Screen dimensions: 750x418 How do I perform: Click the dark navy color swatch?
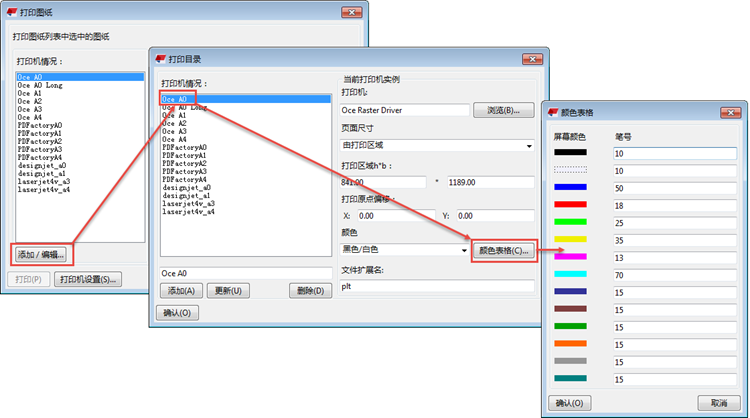click(570, 291)
